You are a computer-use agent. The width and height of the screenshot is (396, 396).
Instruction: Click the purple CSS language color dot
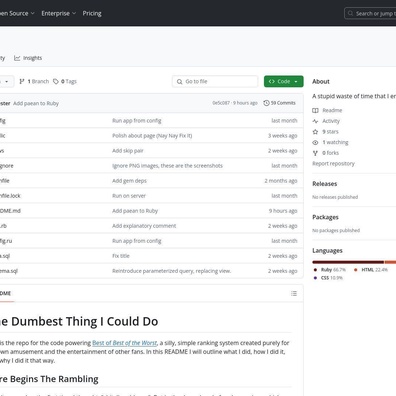pyautogui.click(x=315, y=278)
